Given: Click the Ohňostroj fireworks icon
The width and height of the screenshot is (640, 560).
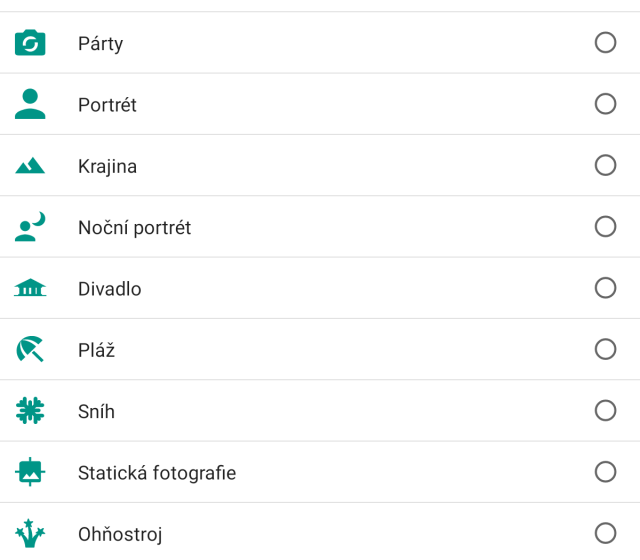Looking at the screenshot, I should click(x=30, y=533).
